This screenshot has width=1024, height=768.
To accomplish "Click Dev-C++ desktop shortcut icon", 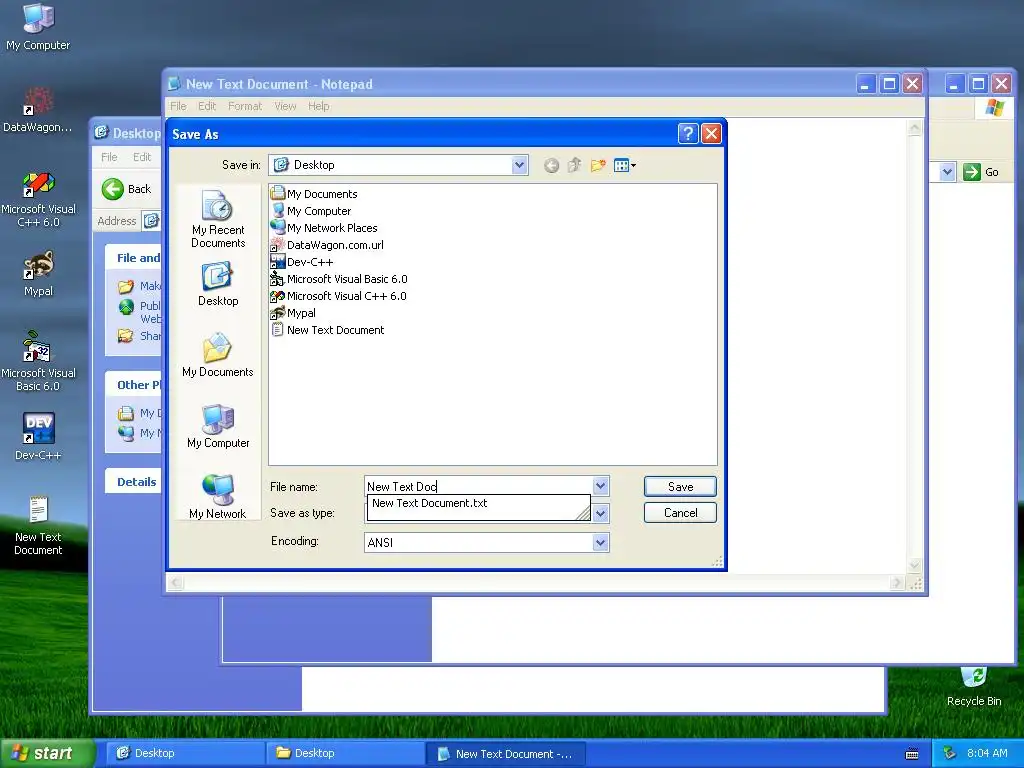I will pyautogui.click(x=38, y=436).
